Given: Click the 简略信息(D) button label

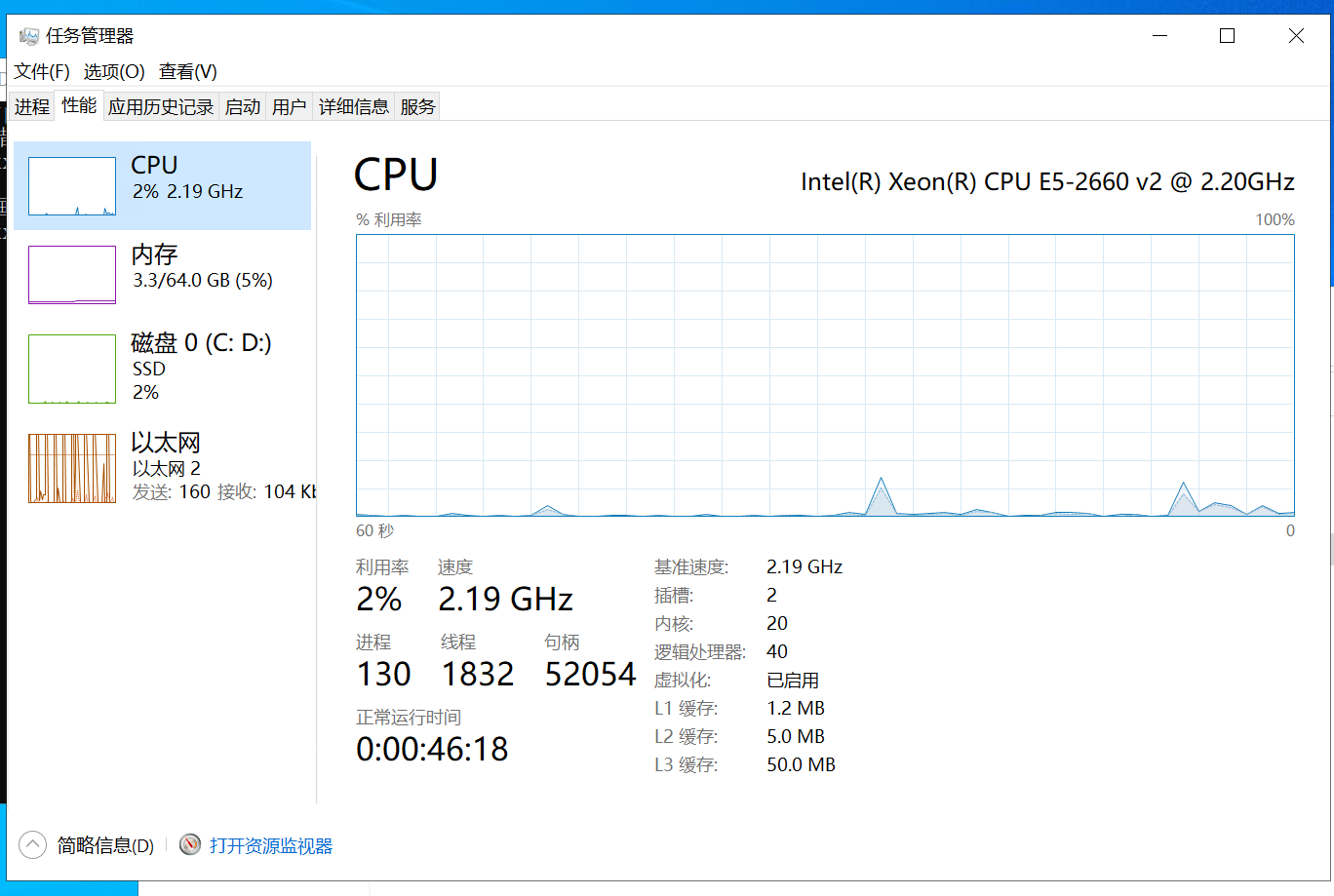Looking at the screenshot, I should (105, 845).
